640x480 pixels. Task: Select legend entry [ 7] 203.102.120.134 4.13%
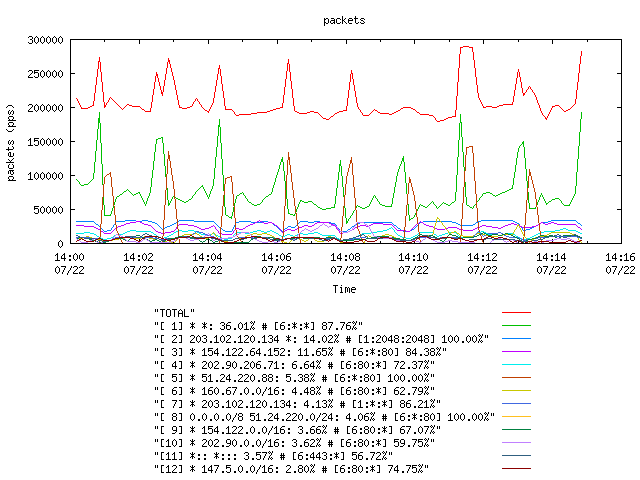click(297, 404)
